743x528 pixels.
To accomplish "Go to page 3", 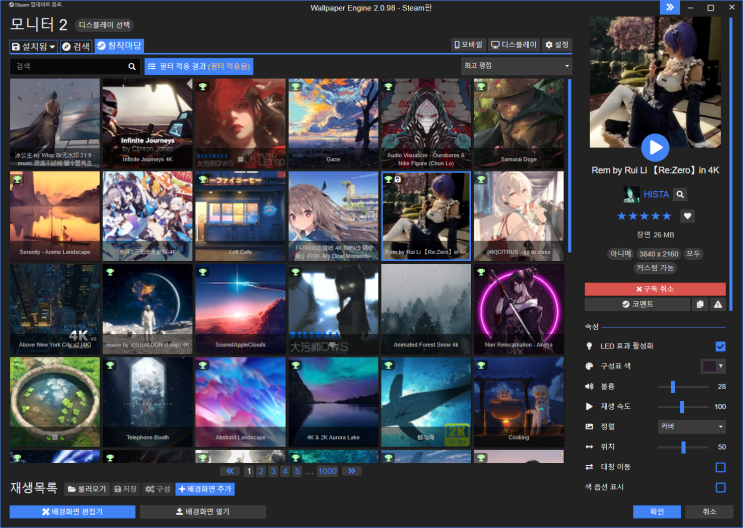I will [x=273, y=471].
